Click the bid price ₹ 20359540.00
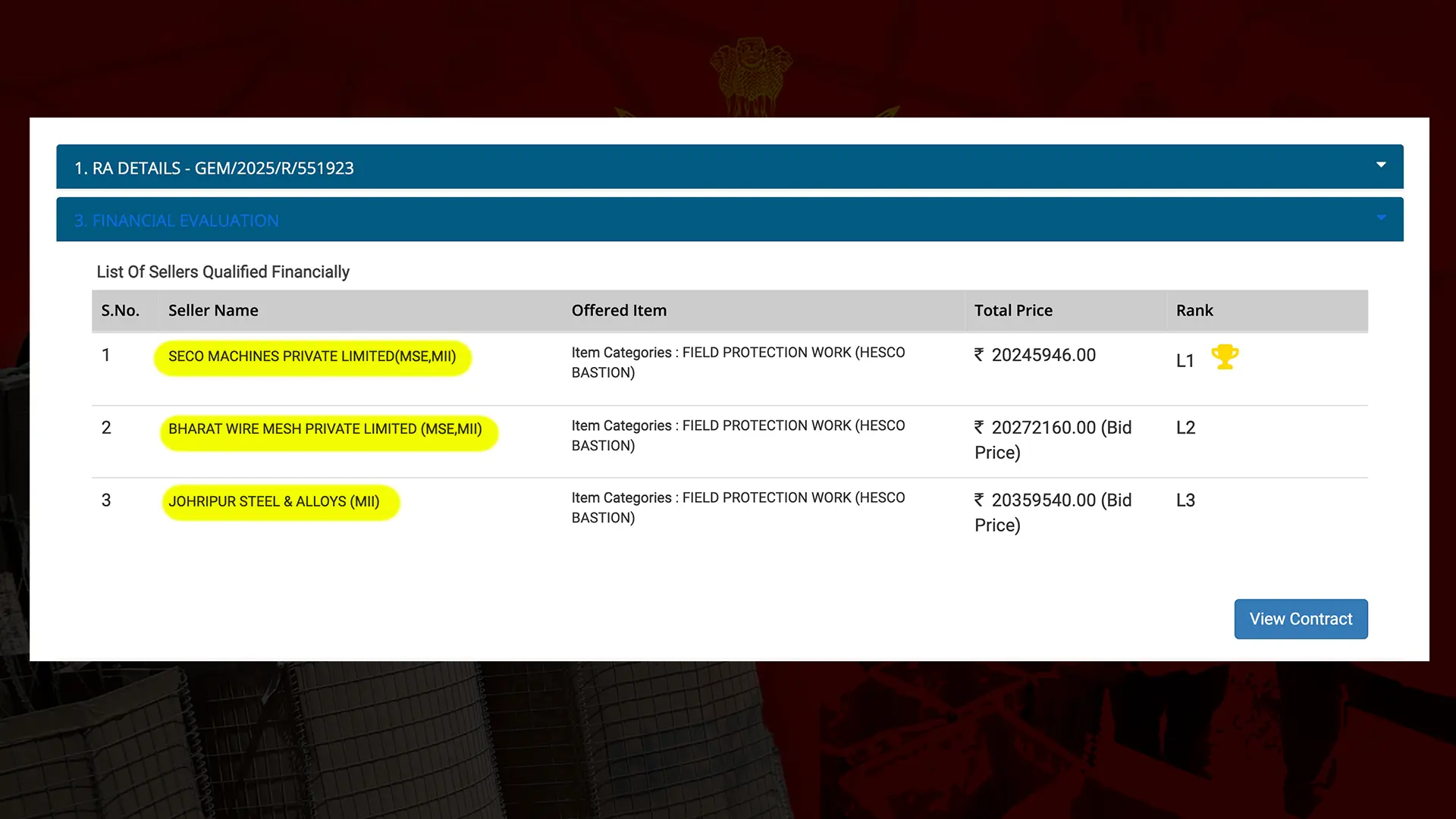This screenshot has height=819, width=1456. tap(1053, 513)
